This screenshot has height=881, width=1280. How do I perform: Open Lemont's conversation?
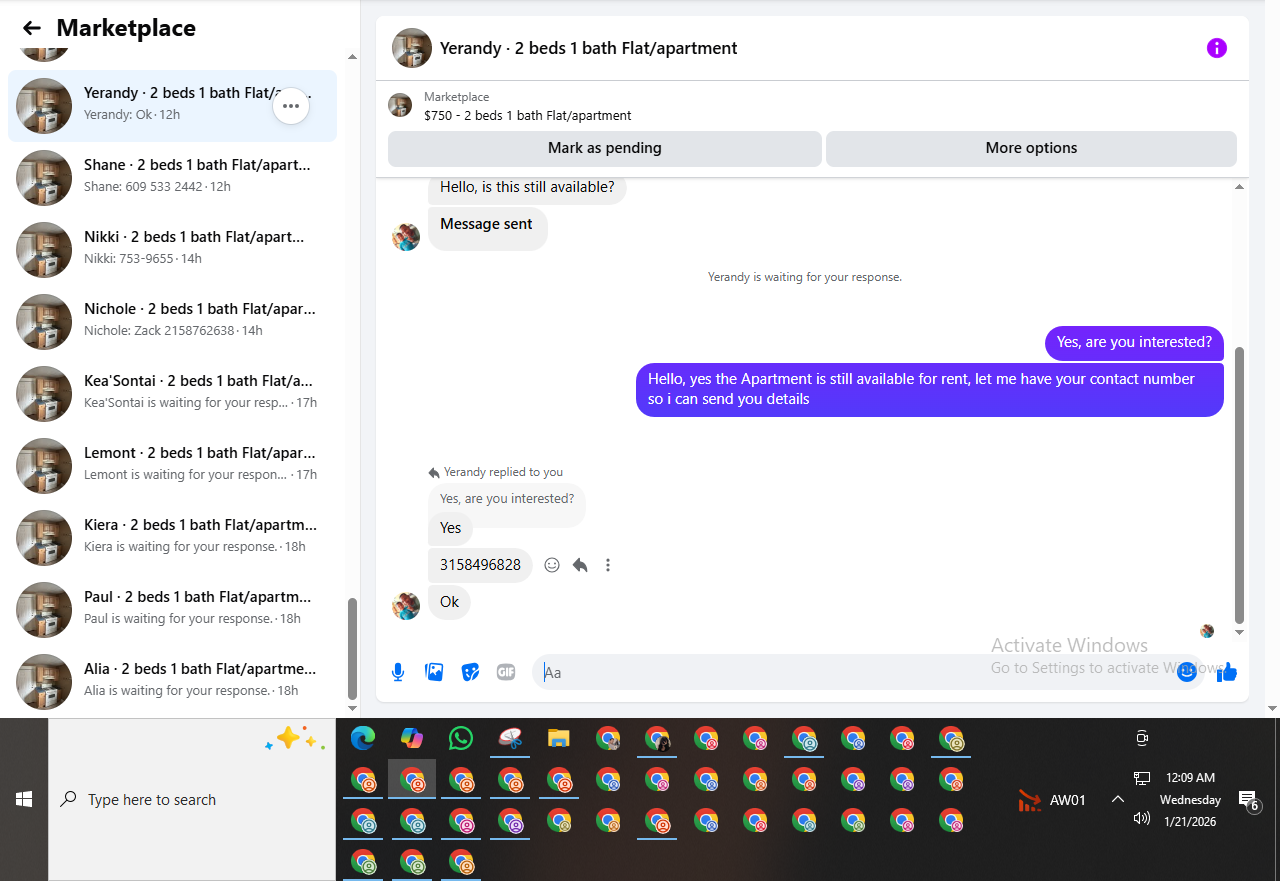click(172, 466)
